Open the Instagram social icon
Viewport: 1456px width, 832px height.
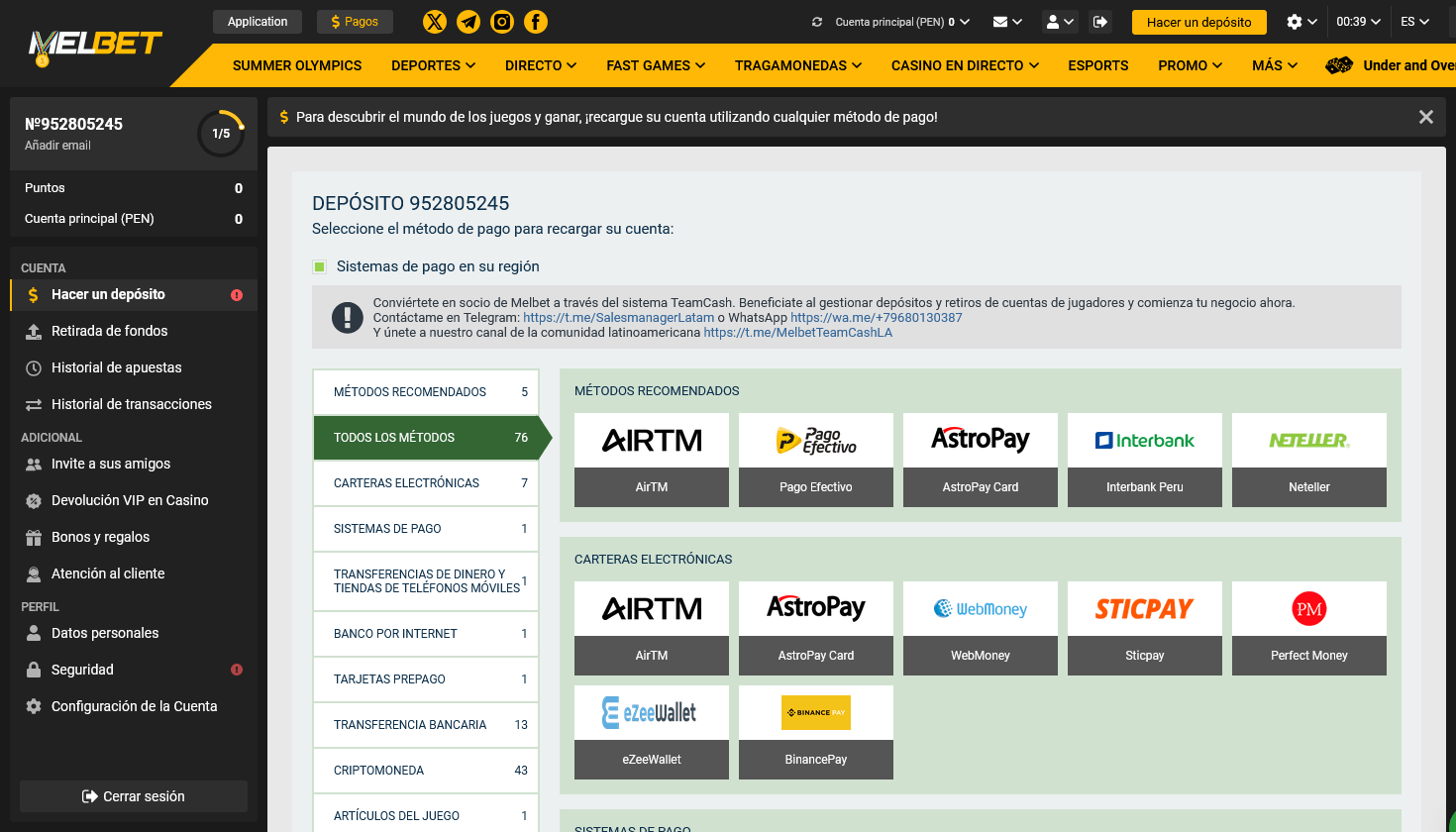click(502, 22)
